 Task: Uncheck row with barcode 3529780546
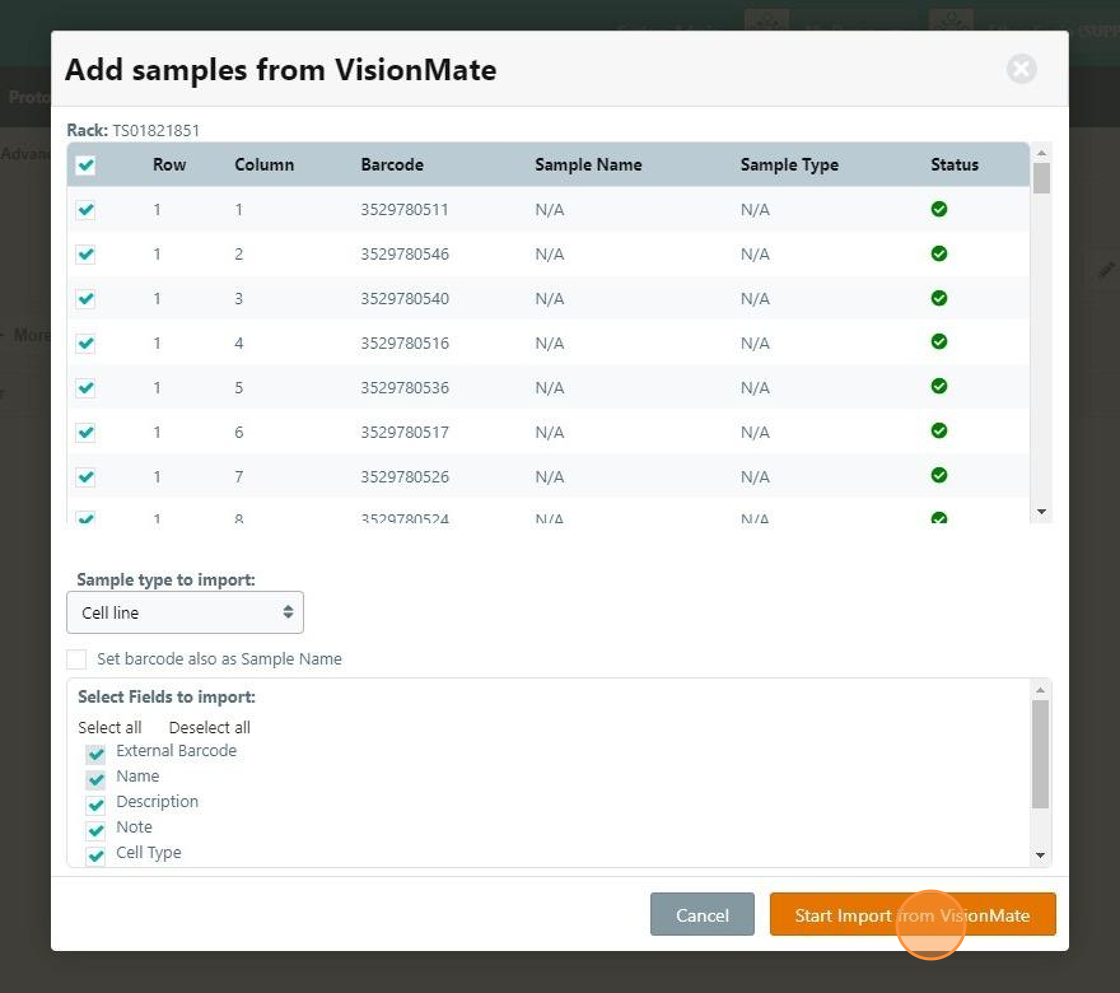coord(86,254)
